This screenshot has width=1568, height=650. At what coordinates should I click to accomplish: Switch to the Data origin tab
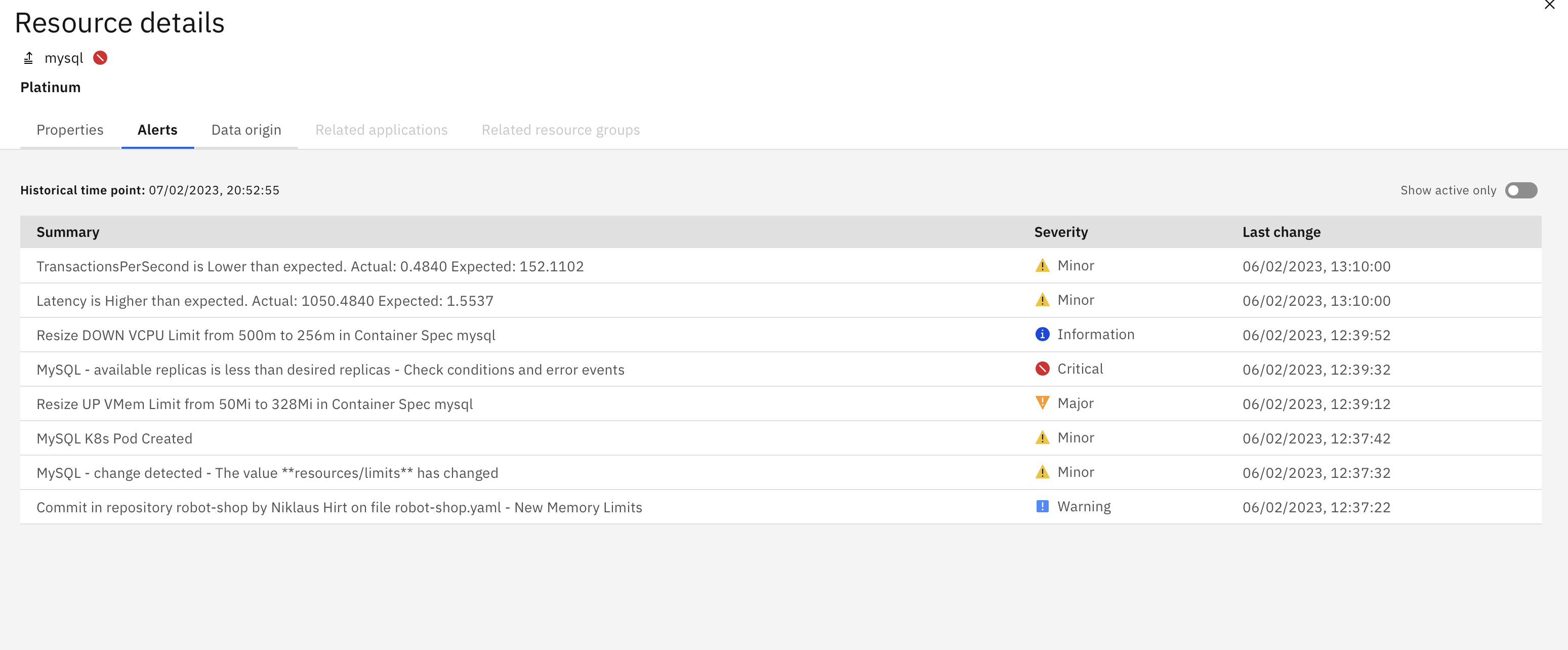[246, 130]
